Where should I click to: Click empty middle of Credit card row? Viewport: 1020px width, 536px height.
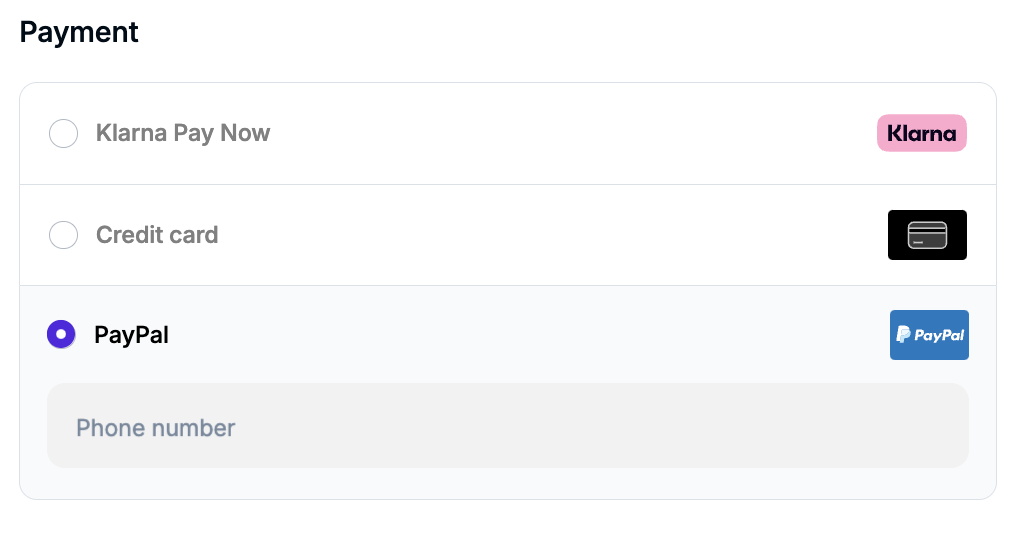pos(553,235)
